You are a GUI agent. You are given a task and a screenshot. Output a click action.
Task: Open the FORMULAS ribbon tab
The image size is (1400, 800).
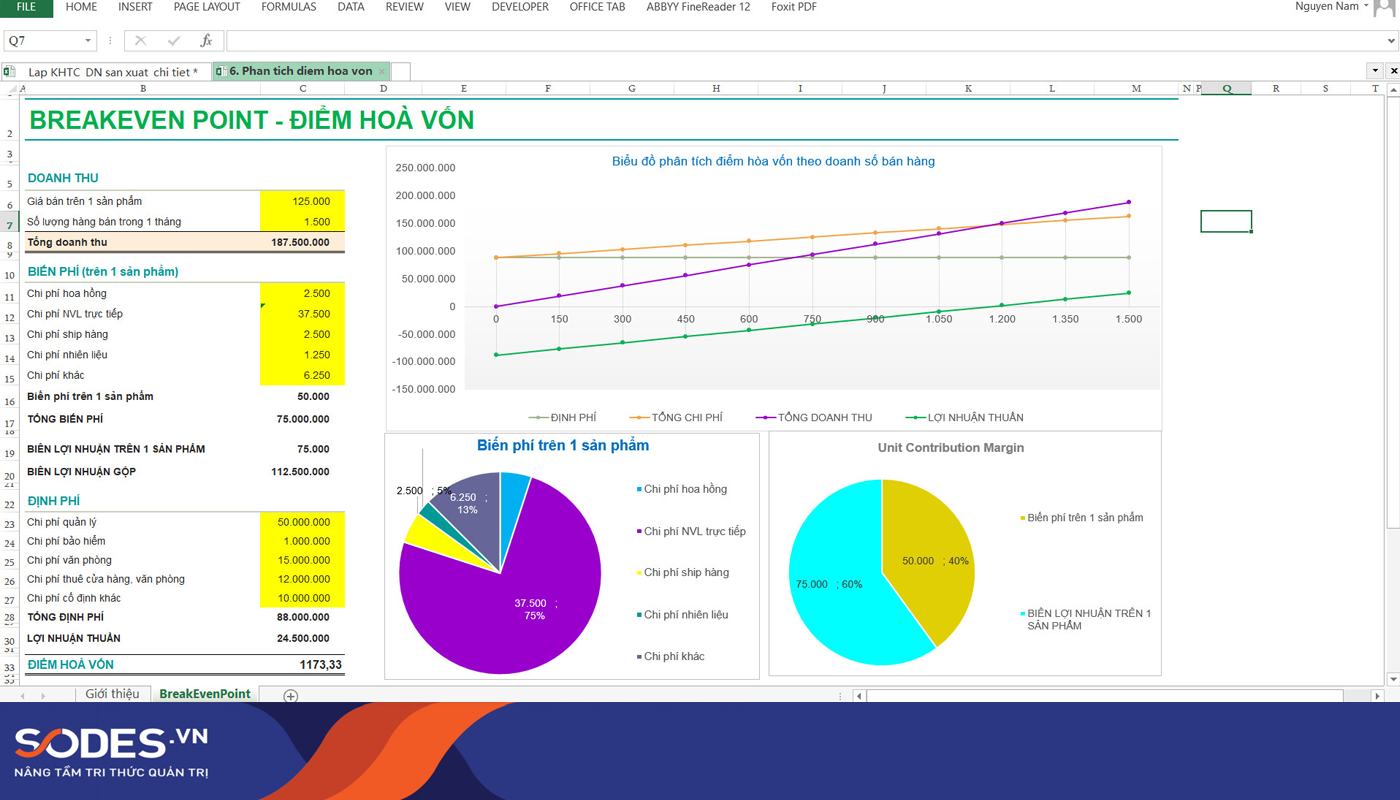coord(288,7)
